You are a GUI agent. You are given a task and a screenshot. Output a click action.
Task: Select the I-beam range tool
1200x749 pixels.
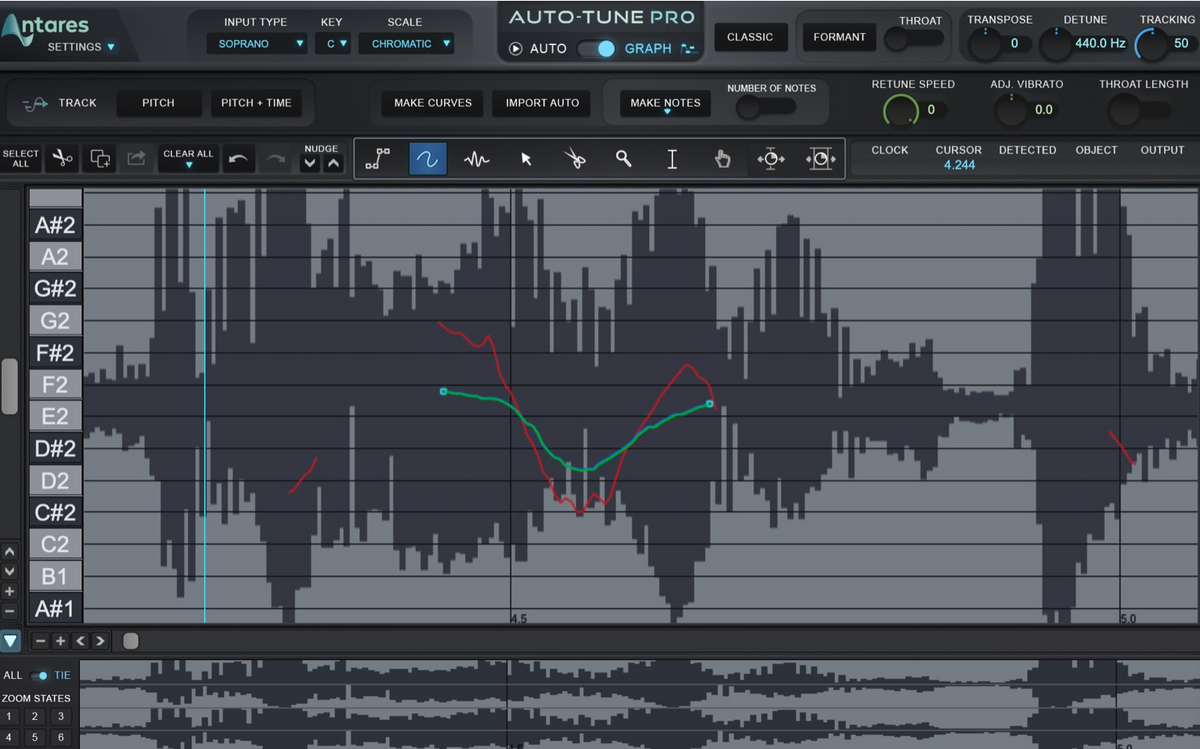point(672,158)
